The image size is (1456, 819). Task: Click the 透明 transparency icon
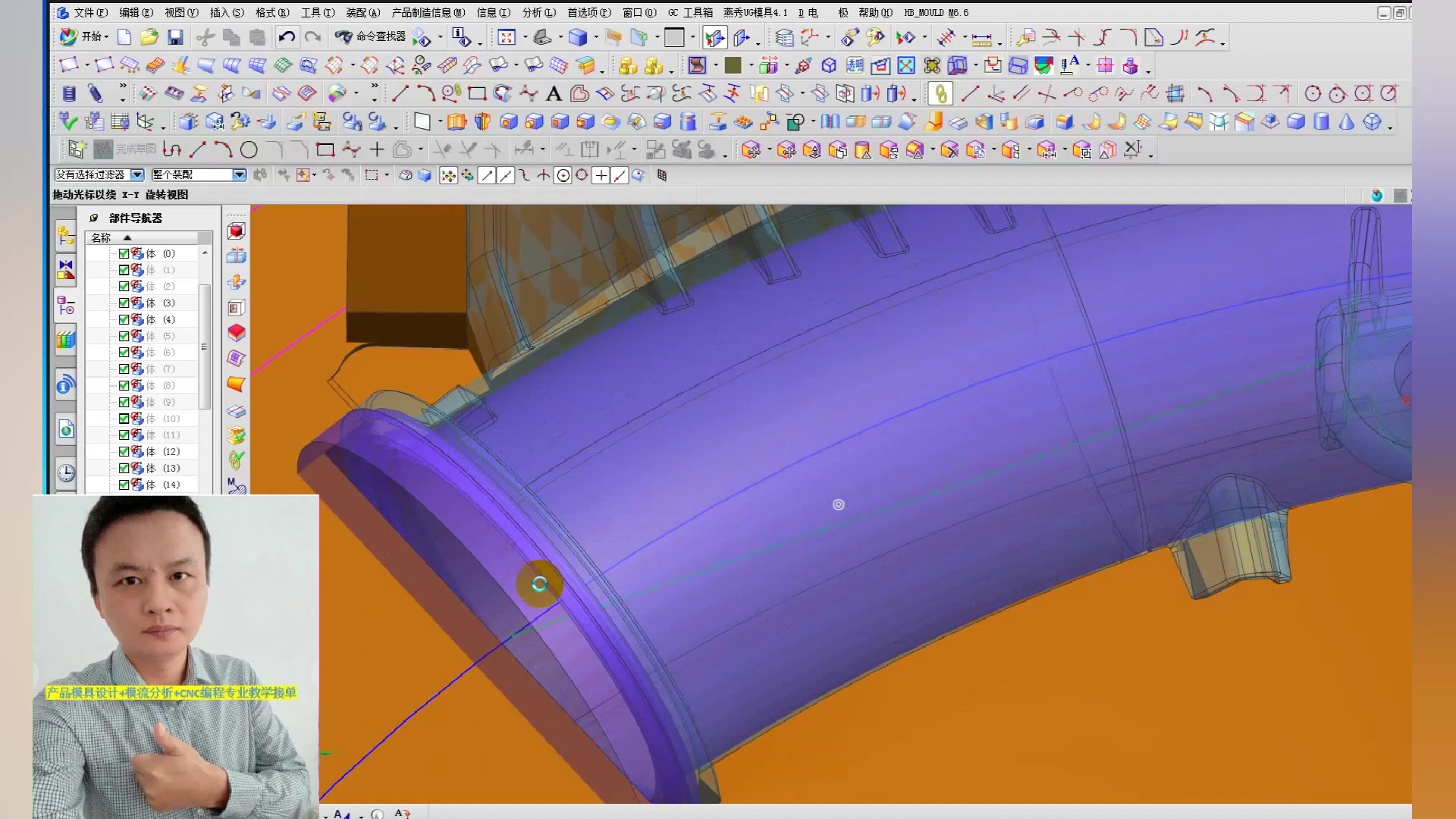(855, 65)
